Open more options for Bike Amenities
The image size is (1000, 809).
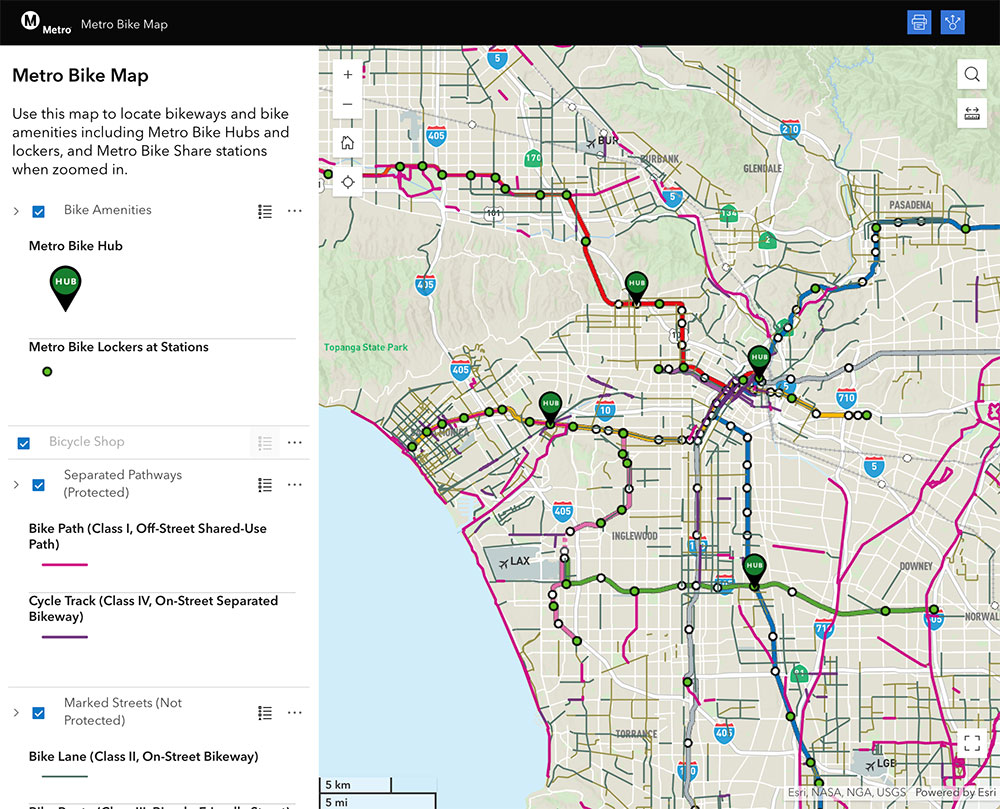295,211
